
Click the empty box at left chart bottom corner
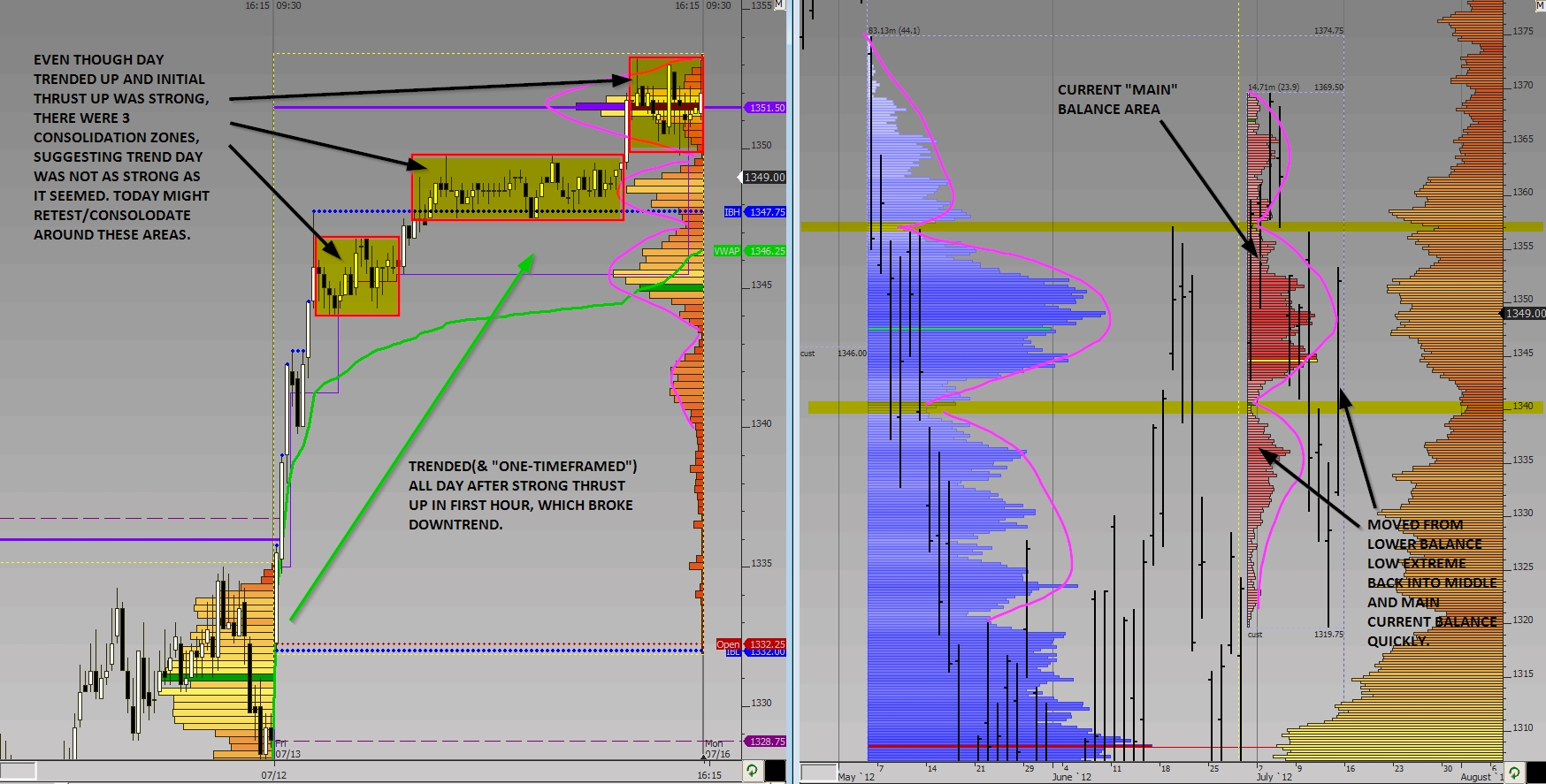click(x=19, y=771)
